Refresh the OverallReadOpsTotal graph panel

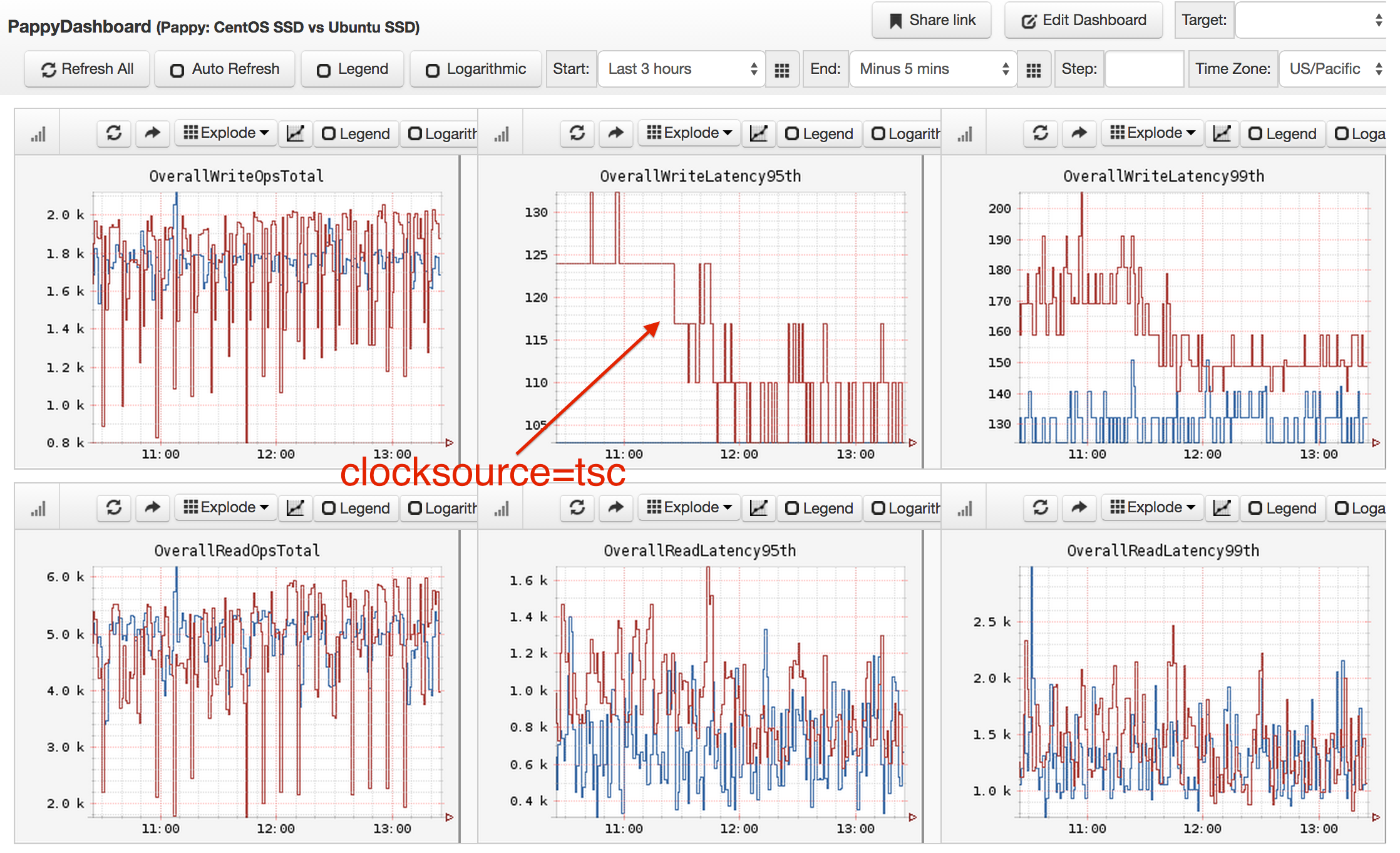(113, 507)
